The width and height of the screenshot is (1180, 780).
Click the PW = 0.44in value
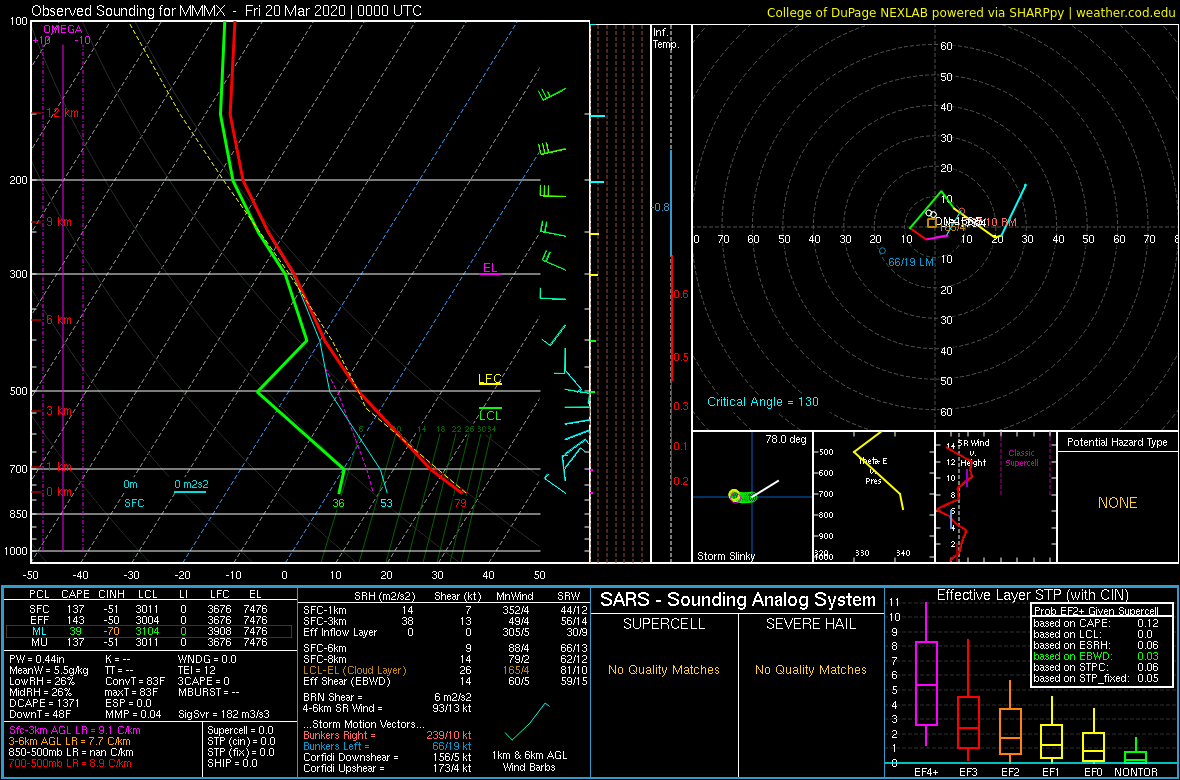click(x=38, y=659)
